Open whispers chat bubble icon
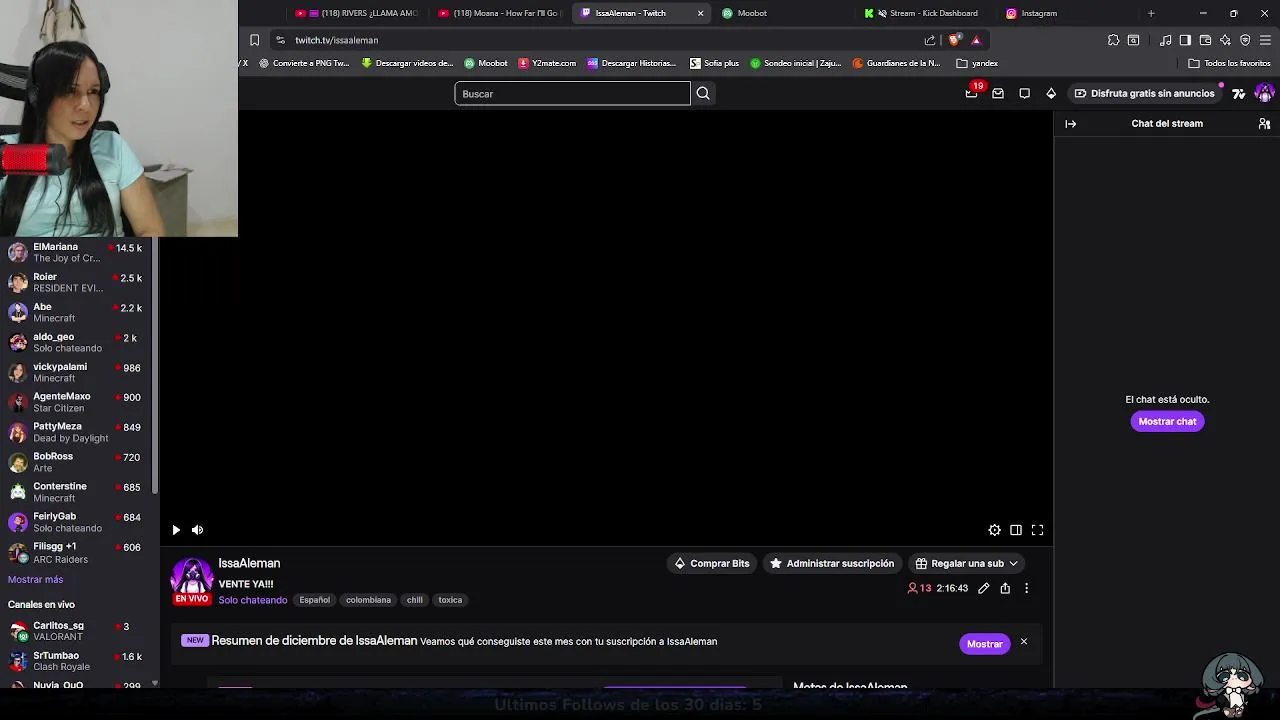The width and height of the screenshot is (1280, 720). (1024, 93)
